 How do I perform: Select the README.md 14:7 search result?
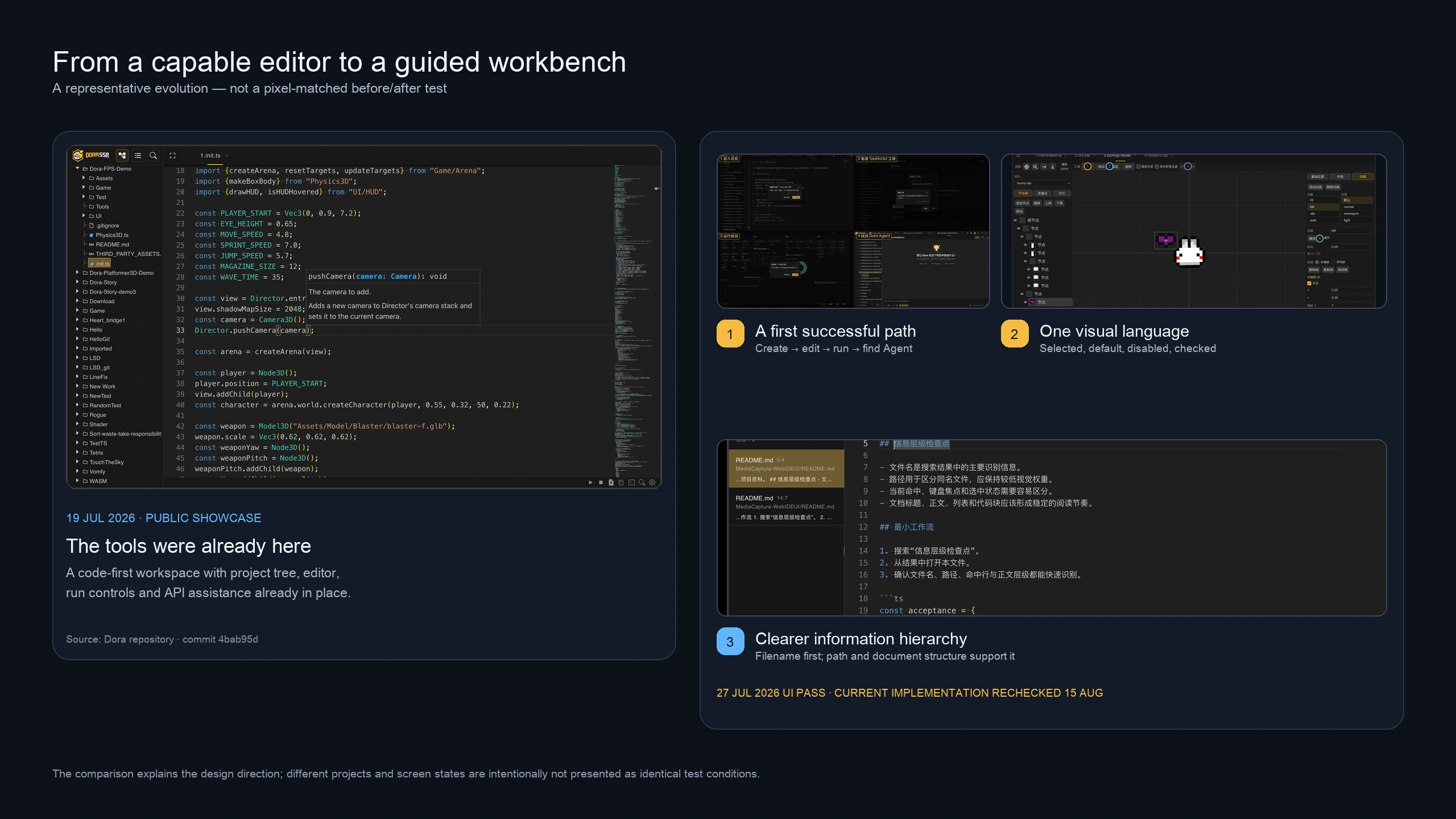[x=787, y=507]
